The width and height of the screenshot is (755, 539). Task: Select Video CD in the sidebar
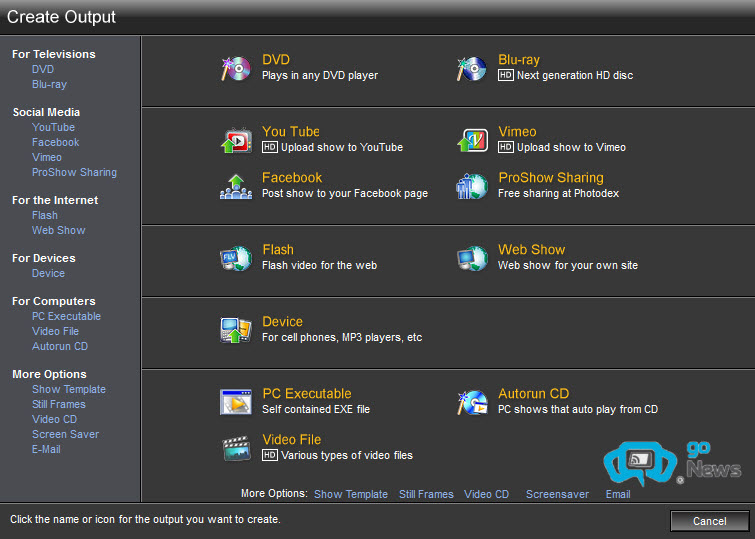54,419
